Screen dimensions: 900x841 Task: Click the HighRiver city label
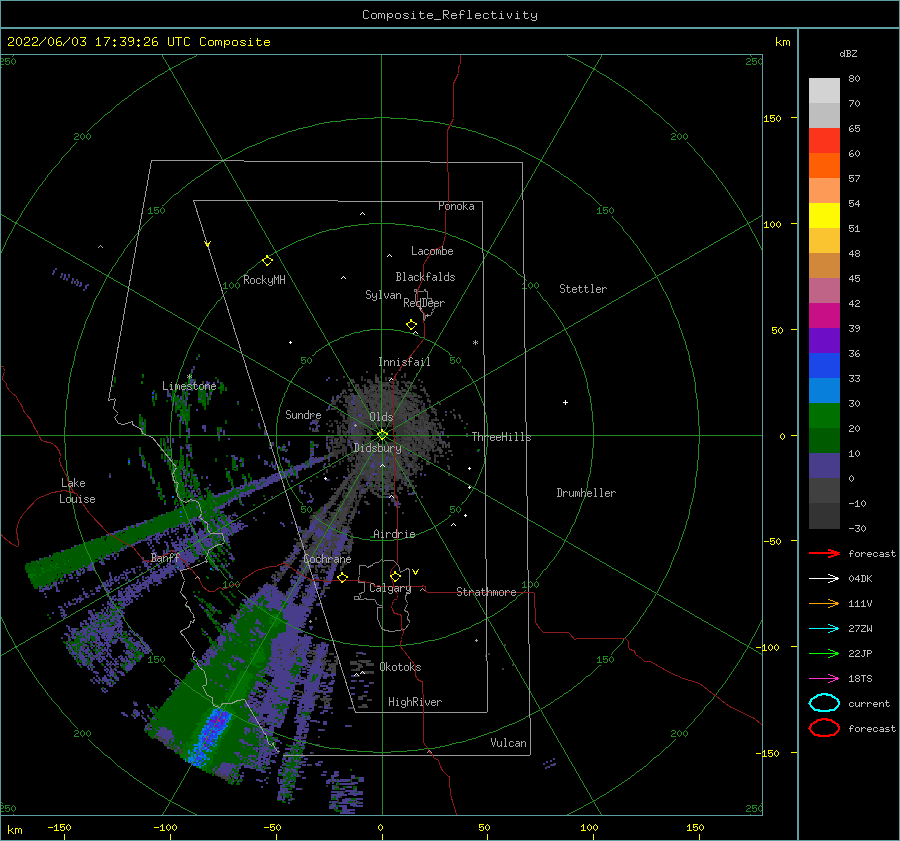415,702
